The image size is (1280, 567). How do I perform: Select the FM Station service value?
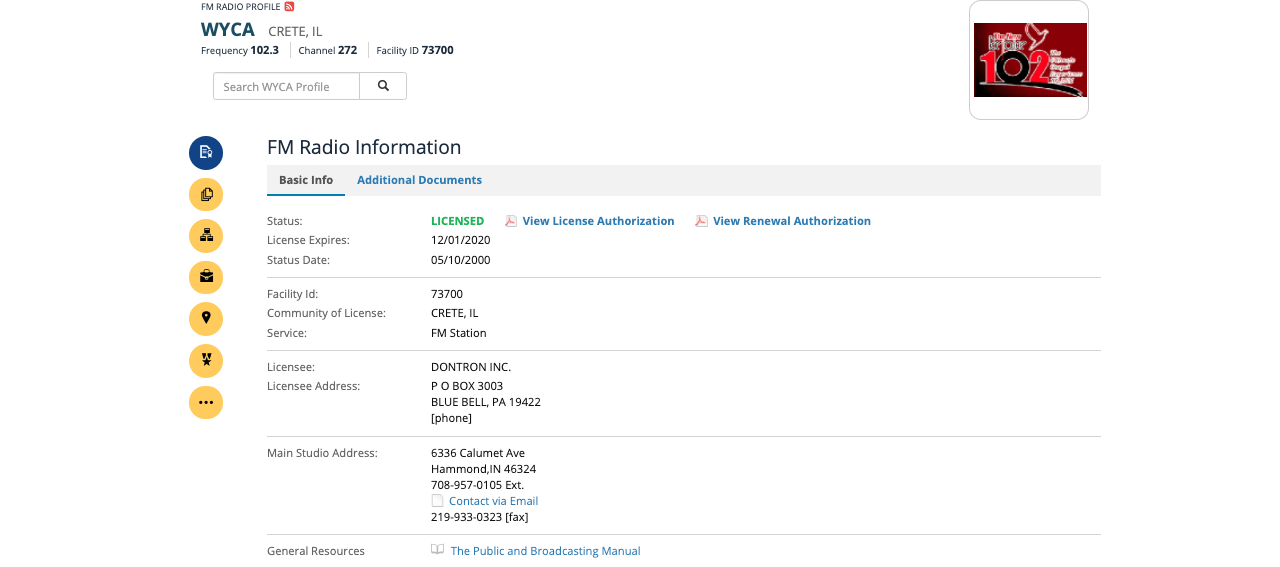[459, 333]
